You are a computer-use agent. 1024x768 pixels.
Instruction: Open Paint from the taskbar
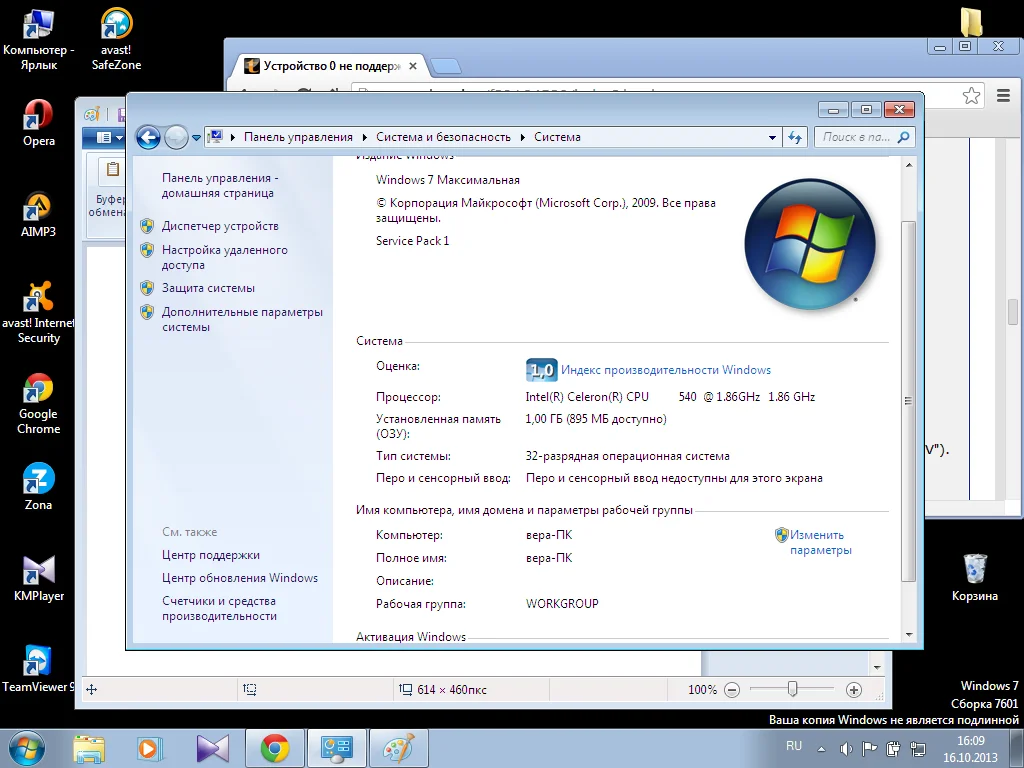(x=398, y=748)
